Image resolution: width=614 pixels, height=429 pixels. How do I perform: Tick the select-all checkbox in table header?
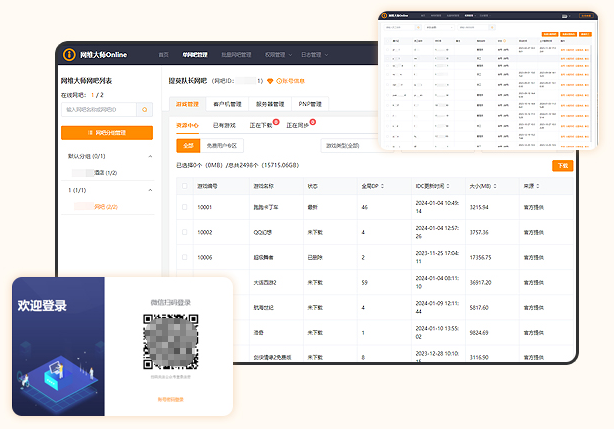tap(184, 186)
